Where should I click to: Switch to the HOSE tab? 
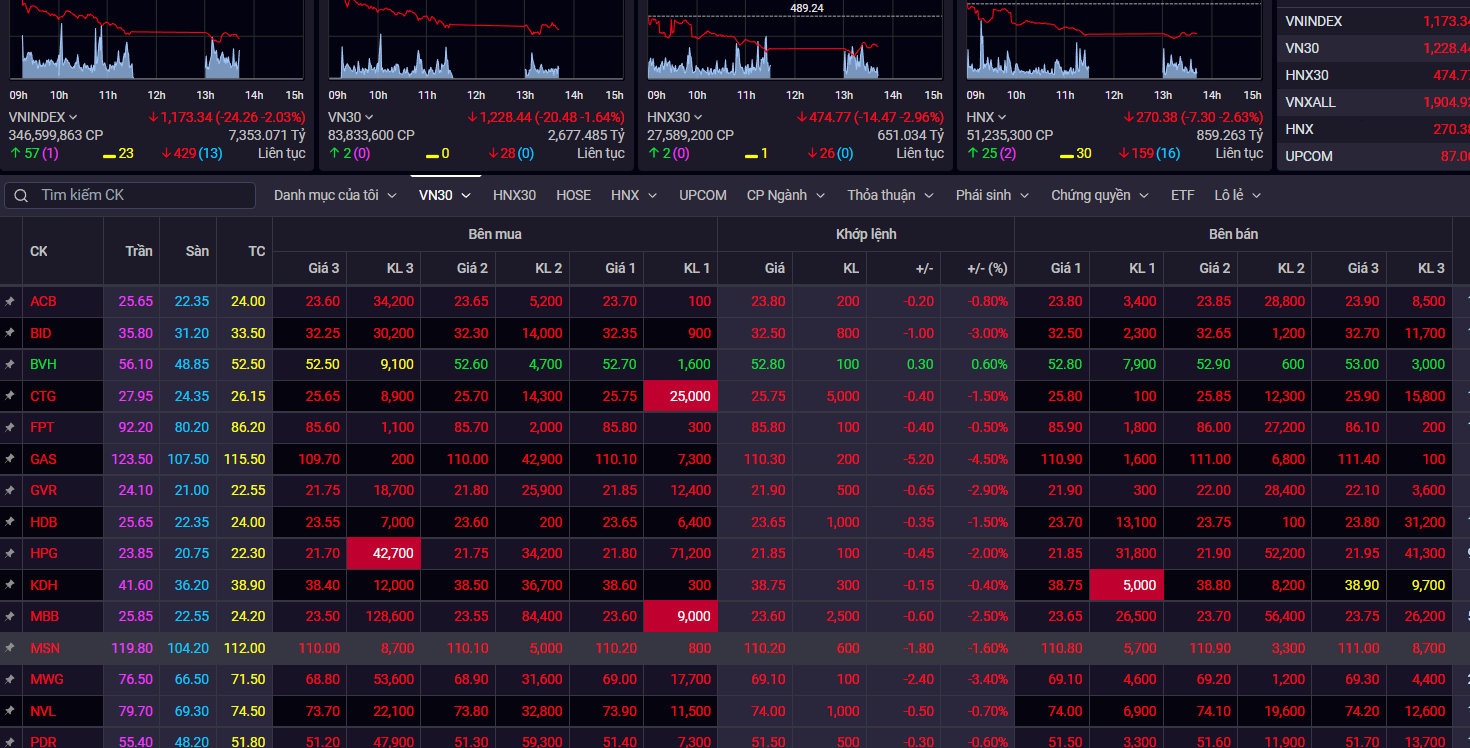point(573,195)
